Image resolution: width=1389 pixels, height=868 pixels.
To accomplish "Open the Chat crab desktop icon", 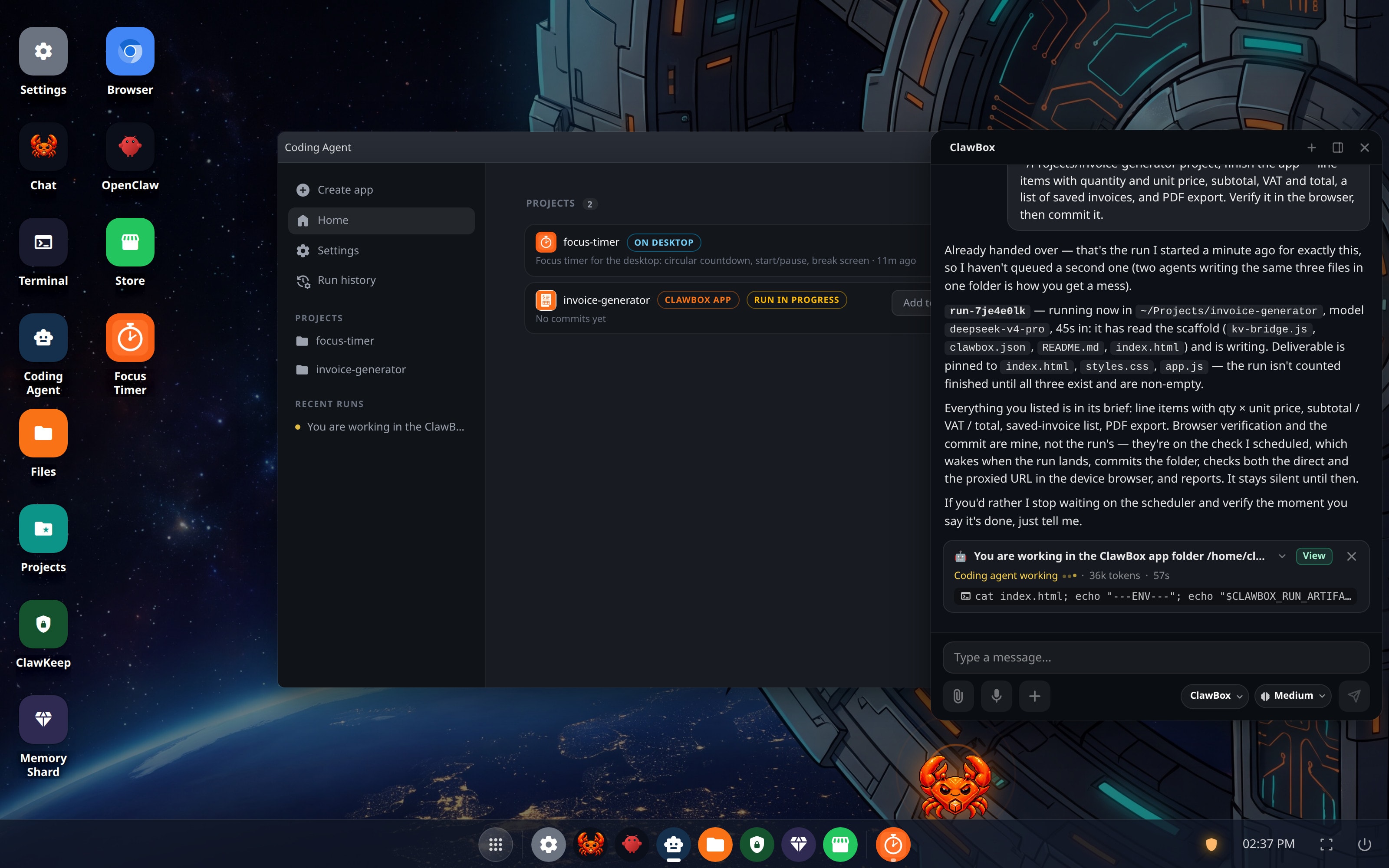I will click(x=43, y=147).
